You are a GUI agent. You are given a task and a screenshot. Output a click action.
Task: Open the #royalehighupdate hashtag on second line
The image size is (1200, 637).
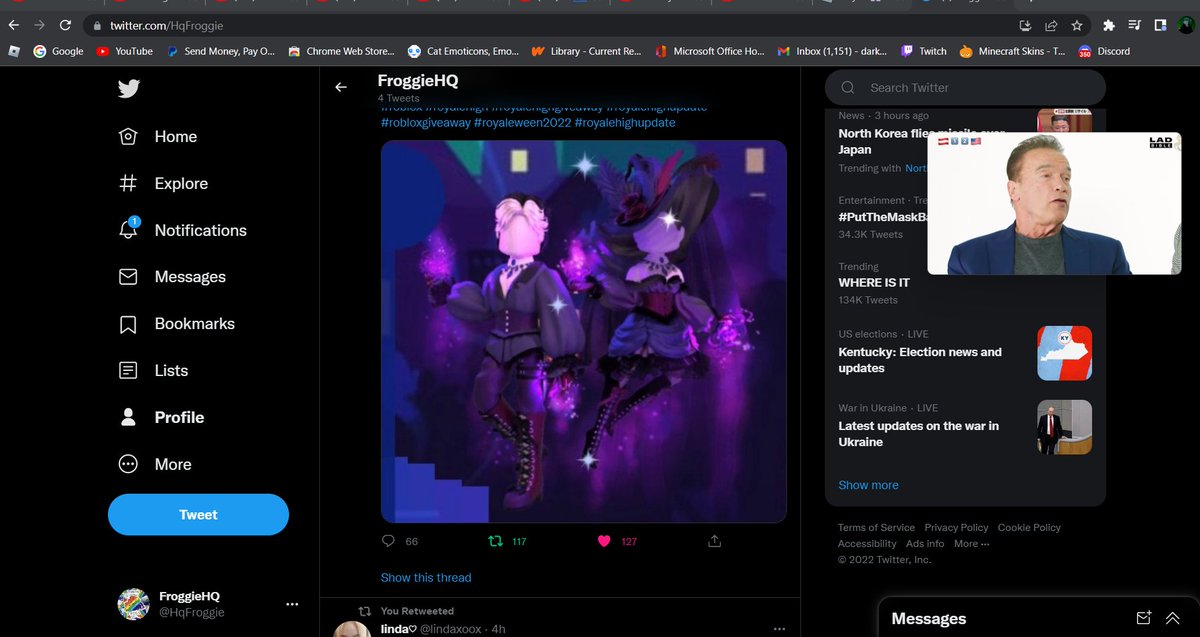[x=625, y=122]
